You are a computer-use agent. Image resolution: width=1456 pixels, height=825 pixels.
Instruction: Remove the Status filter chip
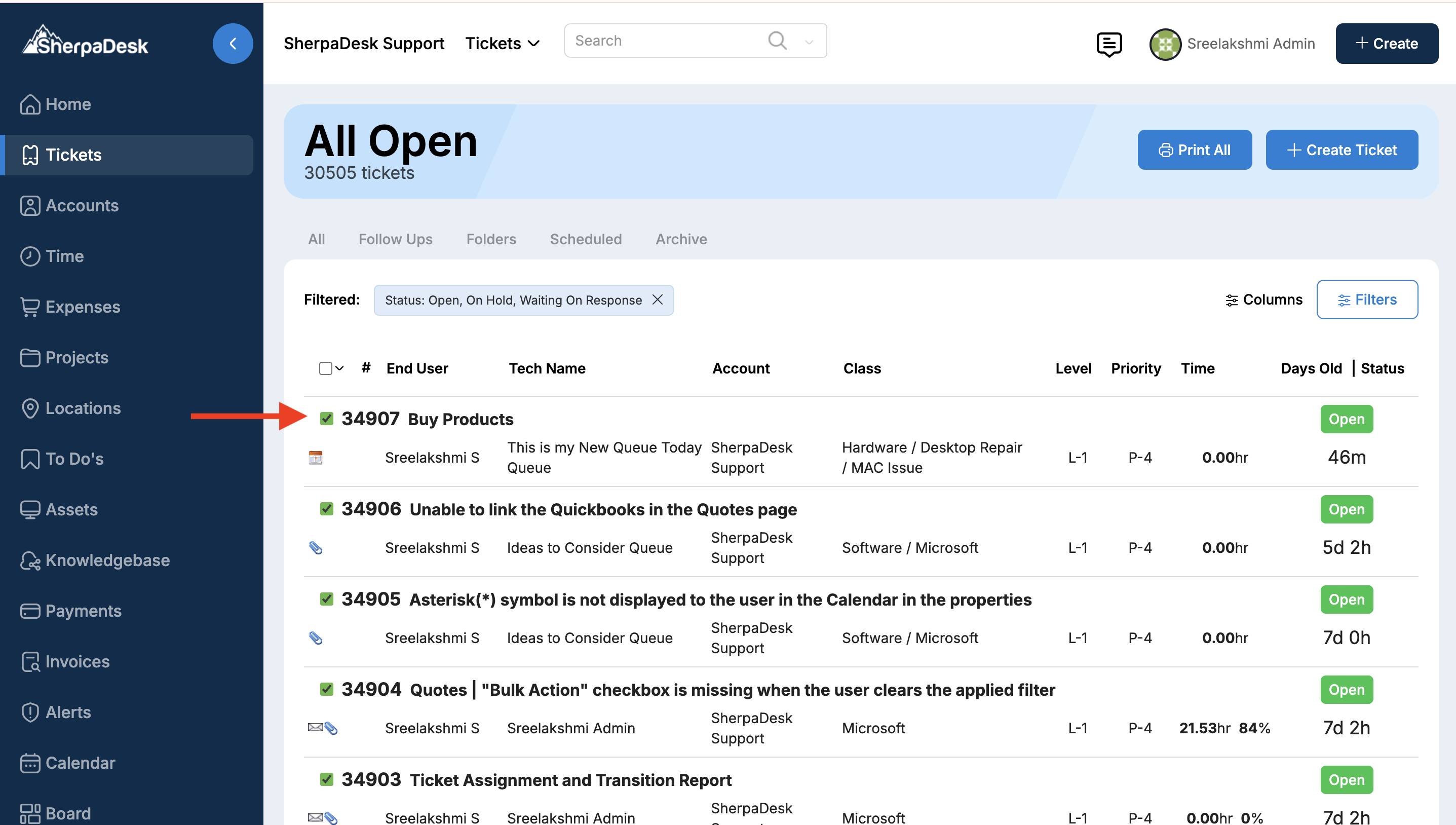[x=657, y=299]
